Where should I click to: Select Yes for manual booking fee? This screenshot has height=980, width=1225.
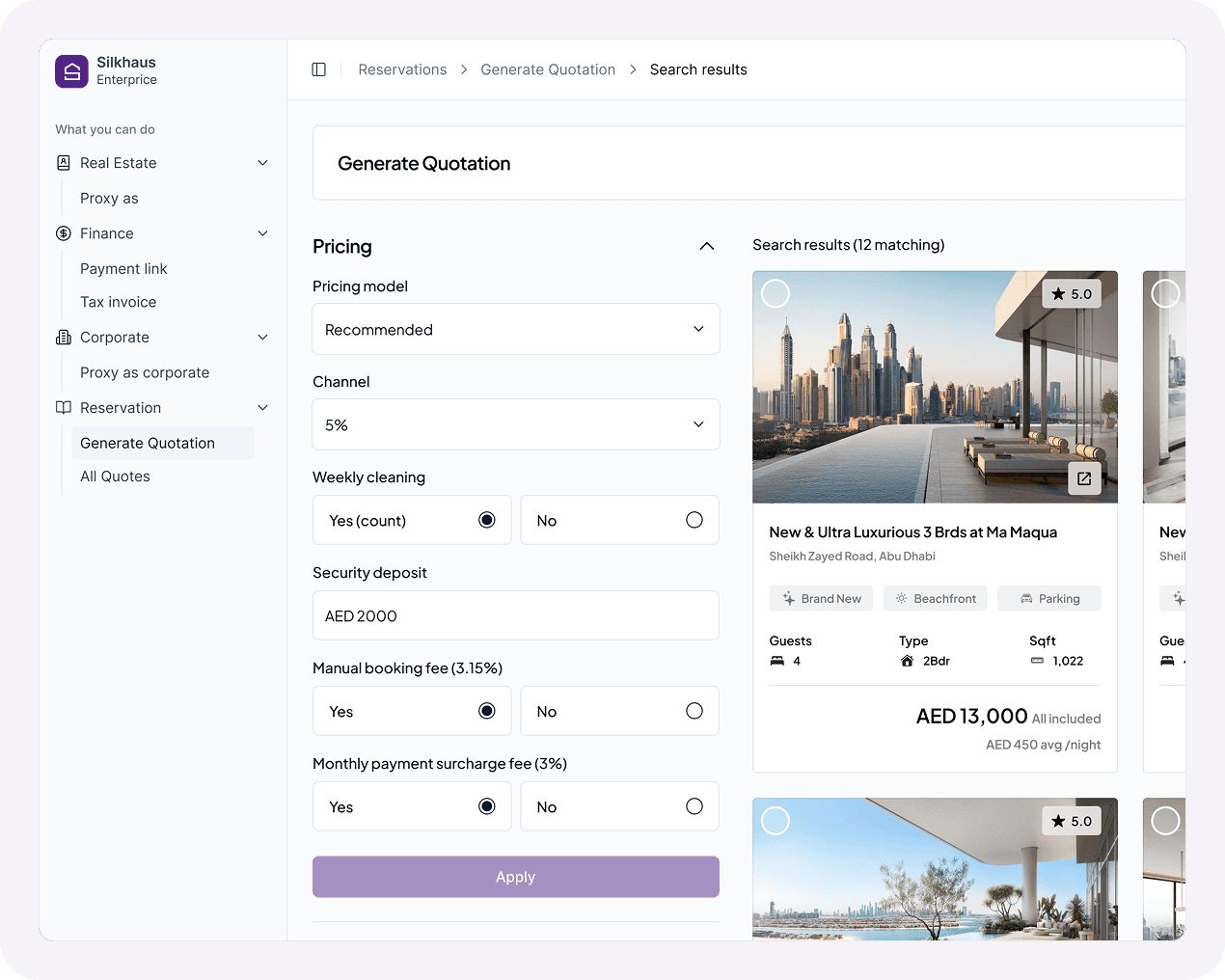click(412, 711)
